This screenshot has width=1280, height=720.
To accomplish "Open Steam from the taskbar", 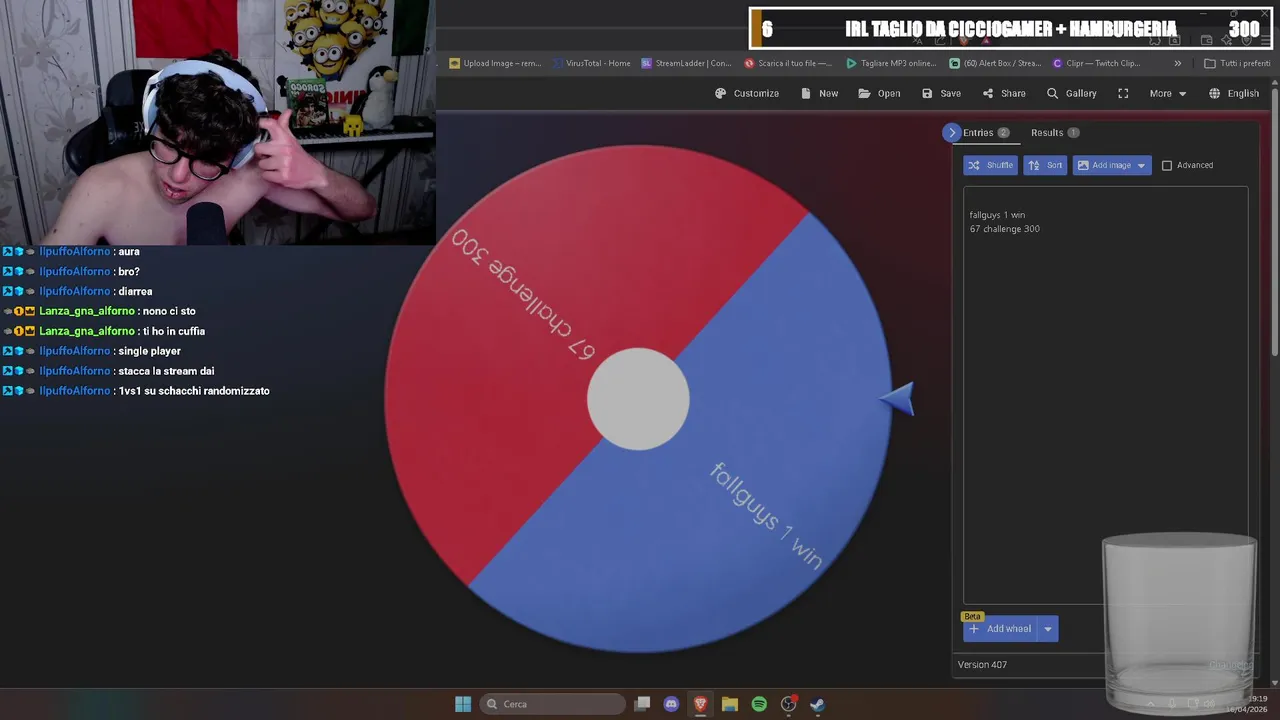I will [x=817, y=704].
